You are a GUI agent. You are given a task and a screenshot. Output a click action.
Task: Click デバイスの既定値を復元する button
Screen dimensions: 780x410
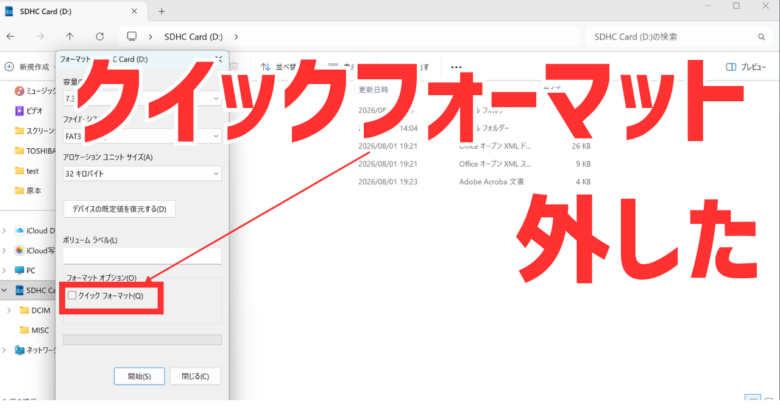pyautogui.click(x=119, y=209)
